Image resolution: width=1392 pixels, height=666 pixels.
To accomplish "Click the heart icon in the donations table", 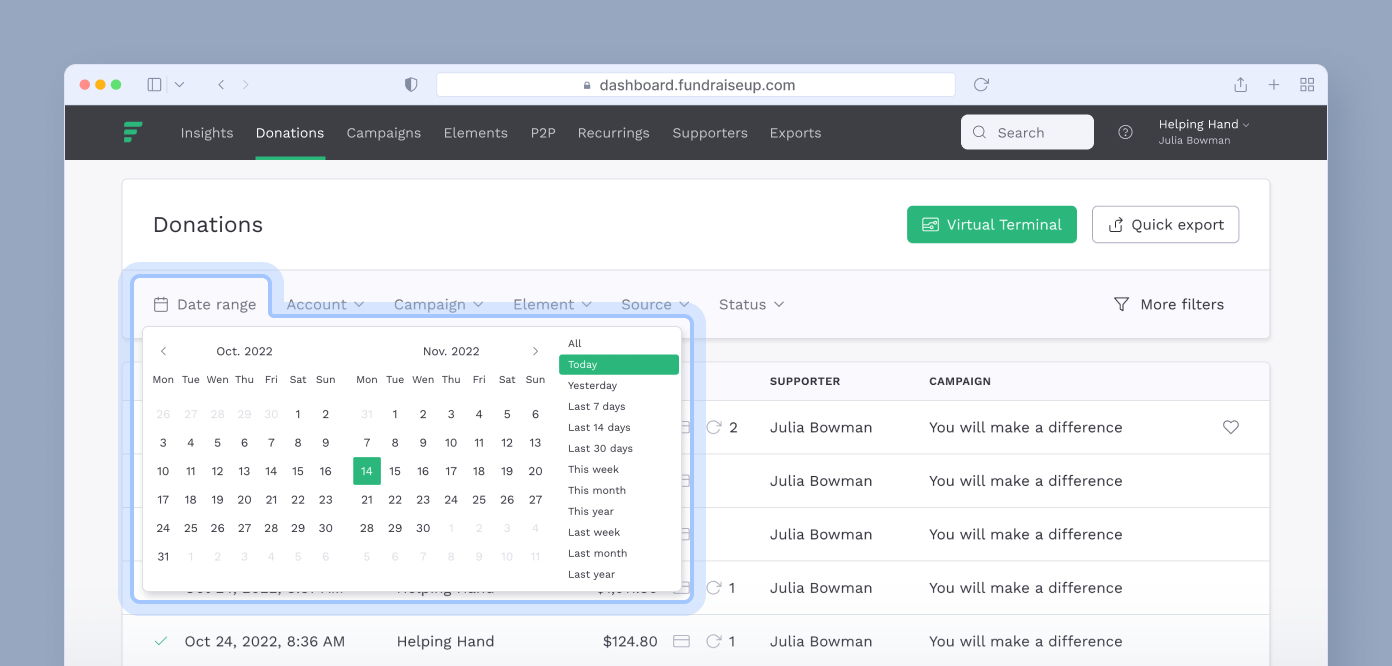I will pyautogui.click(x=1231, y=427).
